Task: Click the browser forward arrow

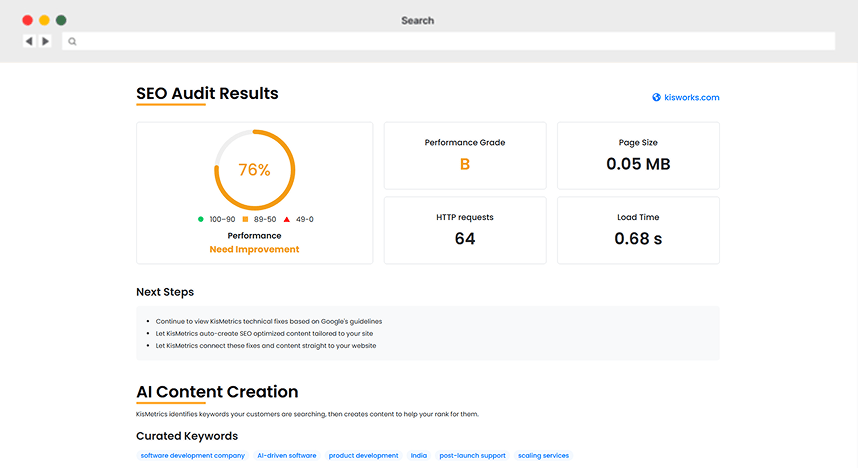Action: coord(45,41)
